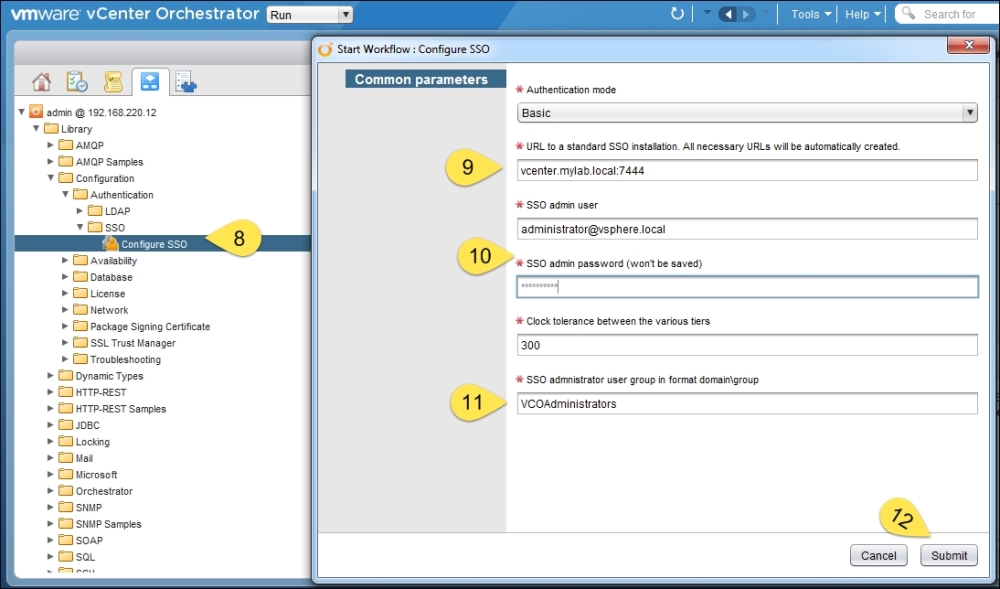Viewport: 1000px width, 589px height.
Task: Click the Clock tolerance input field
Action: coord(746,345)
